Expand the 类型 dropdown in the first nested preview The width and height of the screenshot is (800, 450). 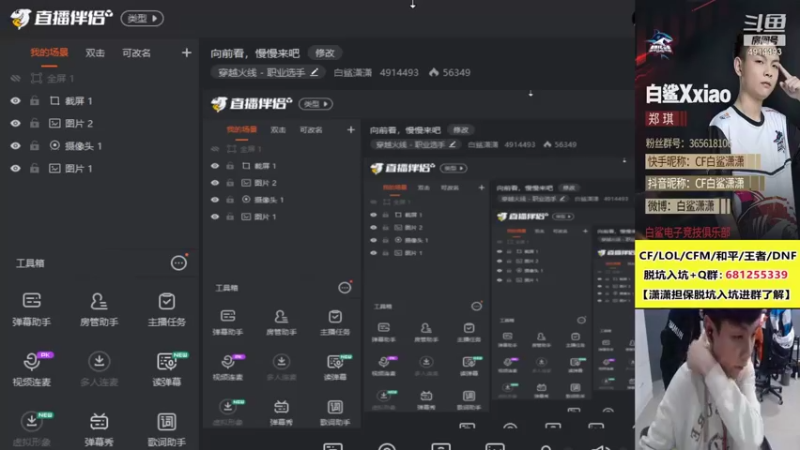tap(316, 104)
